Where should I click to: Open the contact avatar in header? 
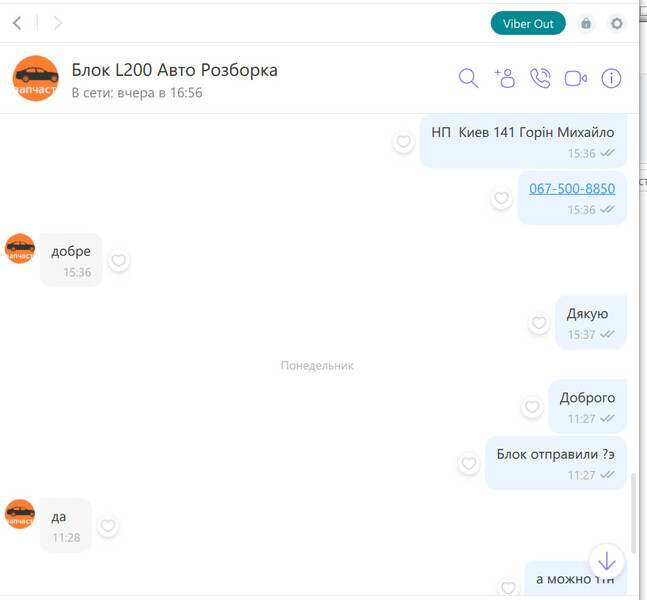(x=35, y=78)
